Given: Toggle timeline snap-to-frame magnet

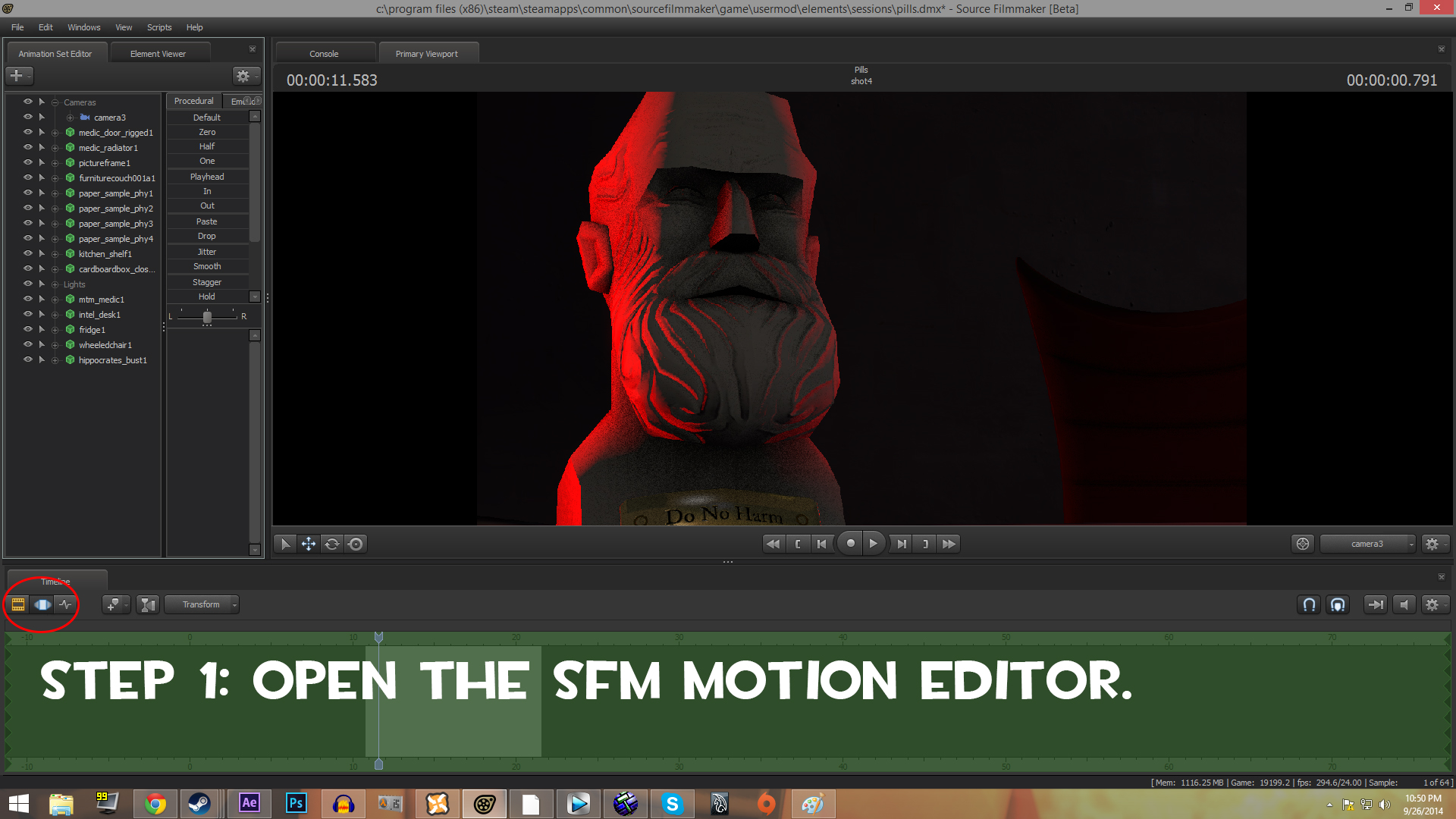Looking at the screenshot, I should click(1338, 604).
